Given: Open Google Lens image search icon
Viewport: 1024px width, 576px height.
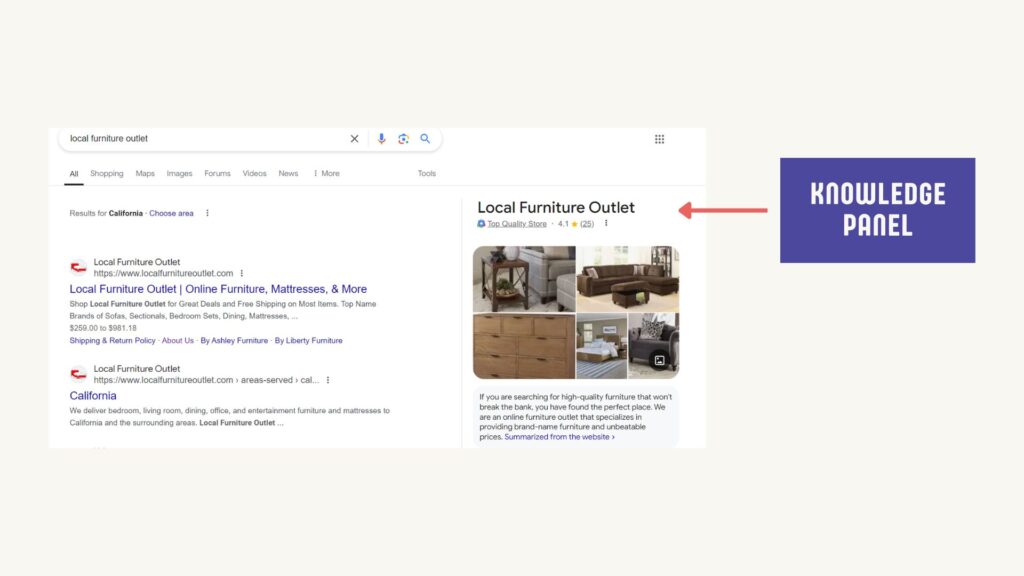Looking at the screenshot, I should [404, 138].
